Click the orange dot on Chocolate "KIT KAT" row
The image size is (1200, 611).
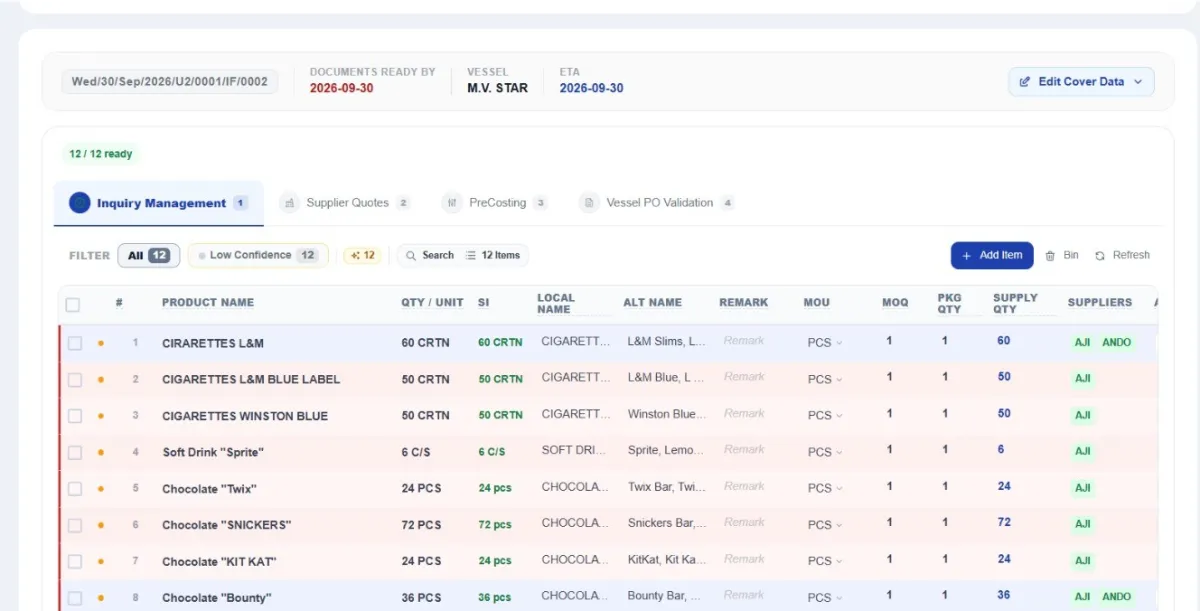(x=100, y=562)
